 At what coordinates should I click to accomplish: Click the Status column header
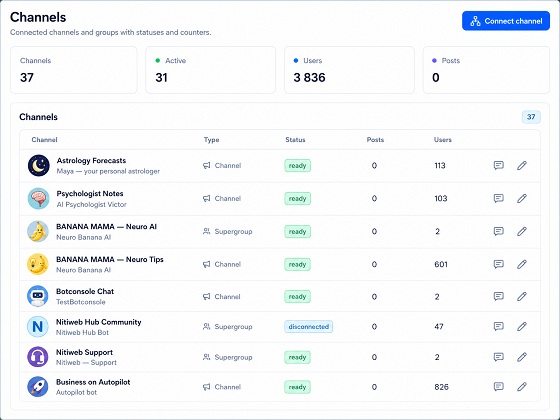(x=295, y=140)
